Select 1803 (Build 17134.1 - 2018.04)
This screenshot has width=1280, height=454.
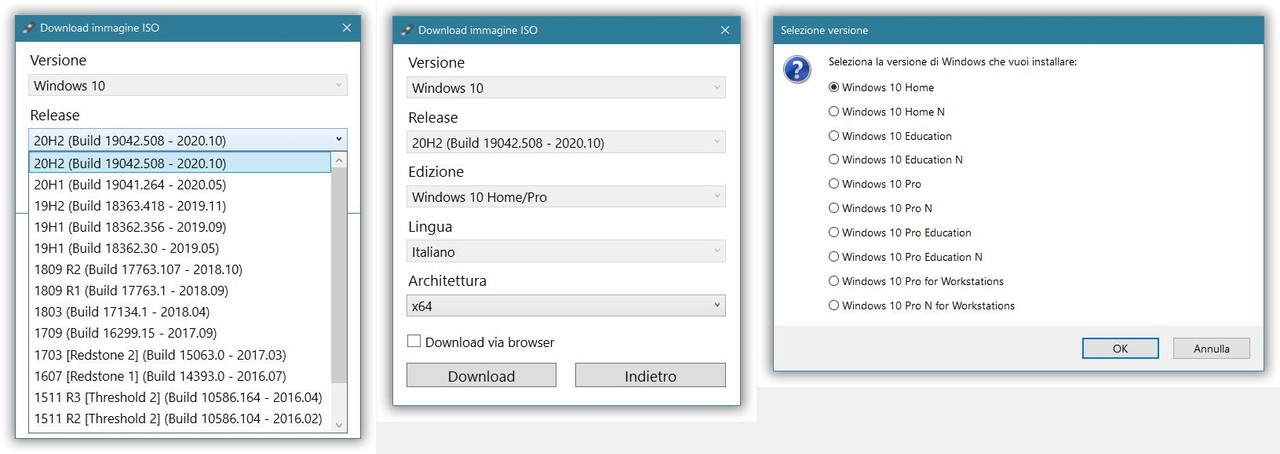click(x=180, y=312)
